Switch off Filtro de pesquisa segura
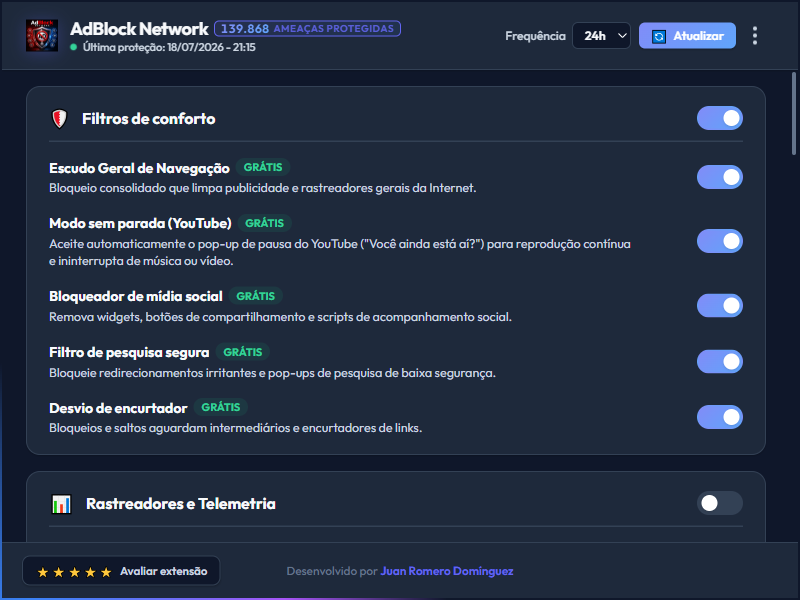The width and height of the screenshot is (800, 600). click(719, 361)
